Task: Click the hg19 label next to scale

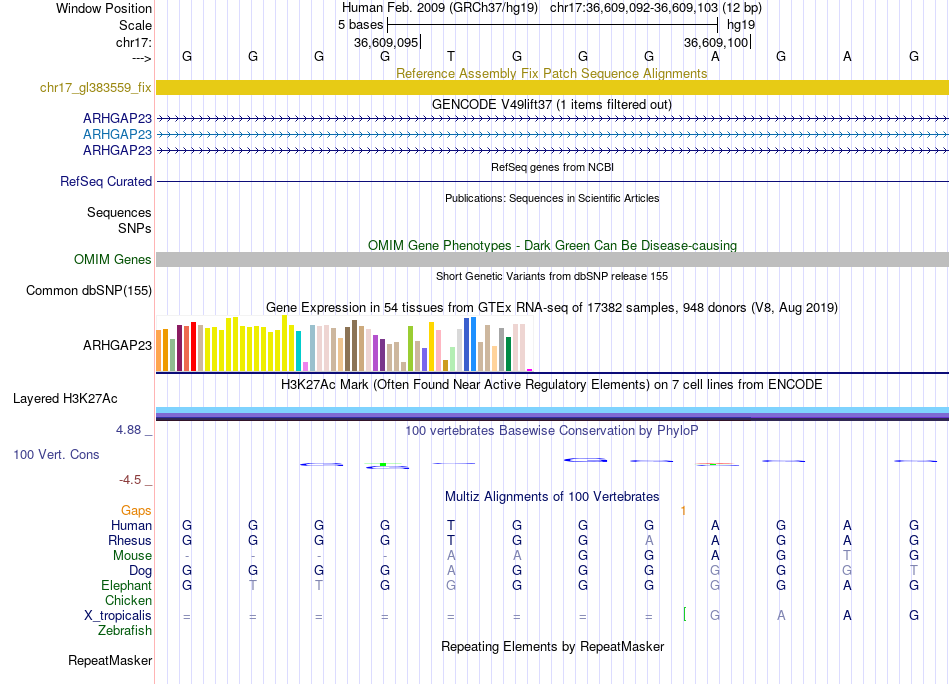Action: point(740,25)
